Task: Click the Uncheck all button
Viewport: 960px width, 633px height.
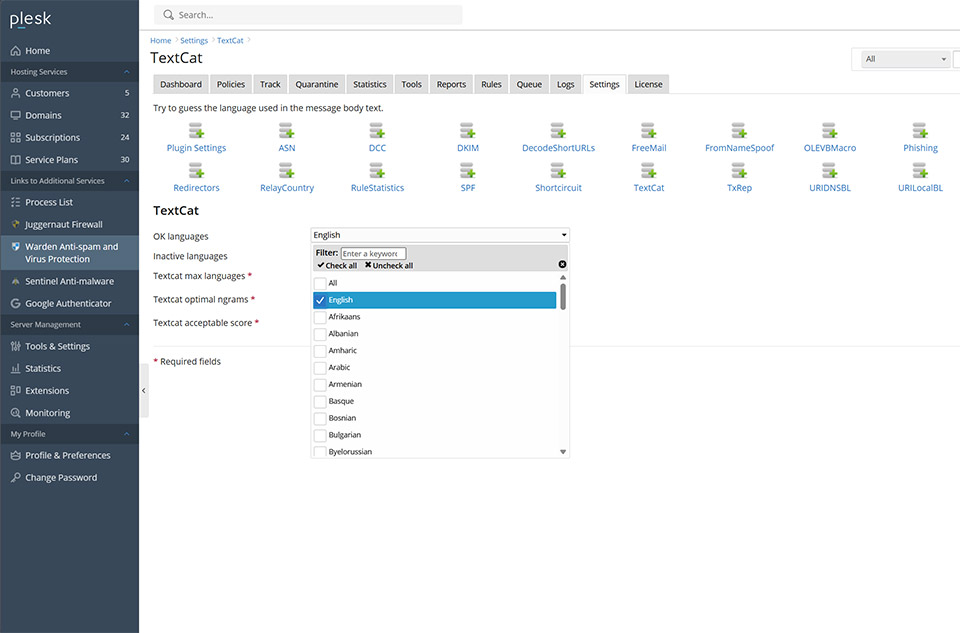Action: (x=389, y=266)
